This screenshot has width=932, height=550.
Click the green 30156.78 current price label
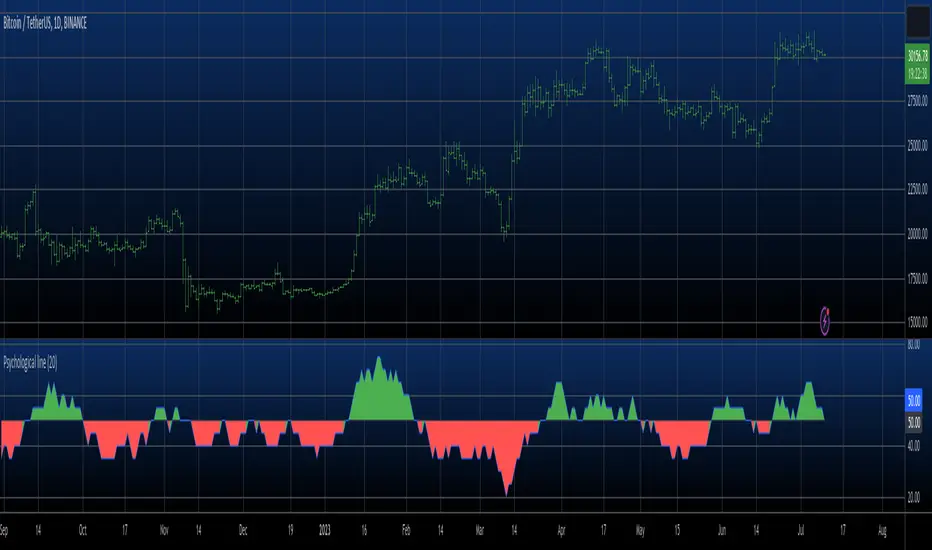pyautogui.click(x=918, y=57)
